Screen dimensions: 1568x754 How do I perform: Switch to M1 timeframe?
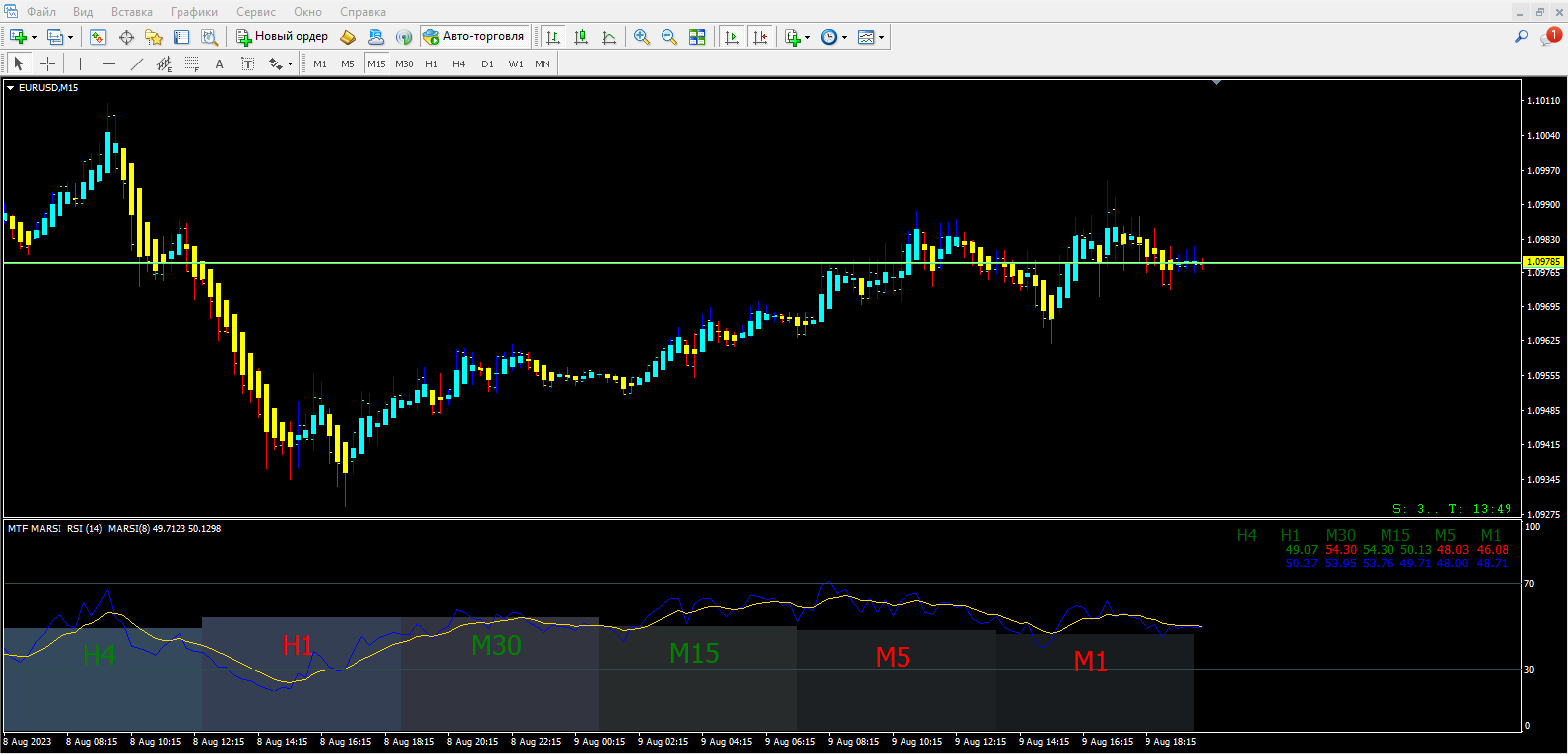(320, 63)
